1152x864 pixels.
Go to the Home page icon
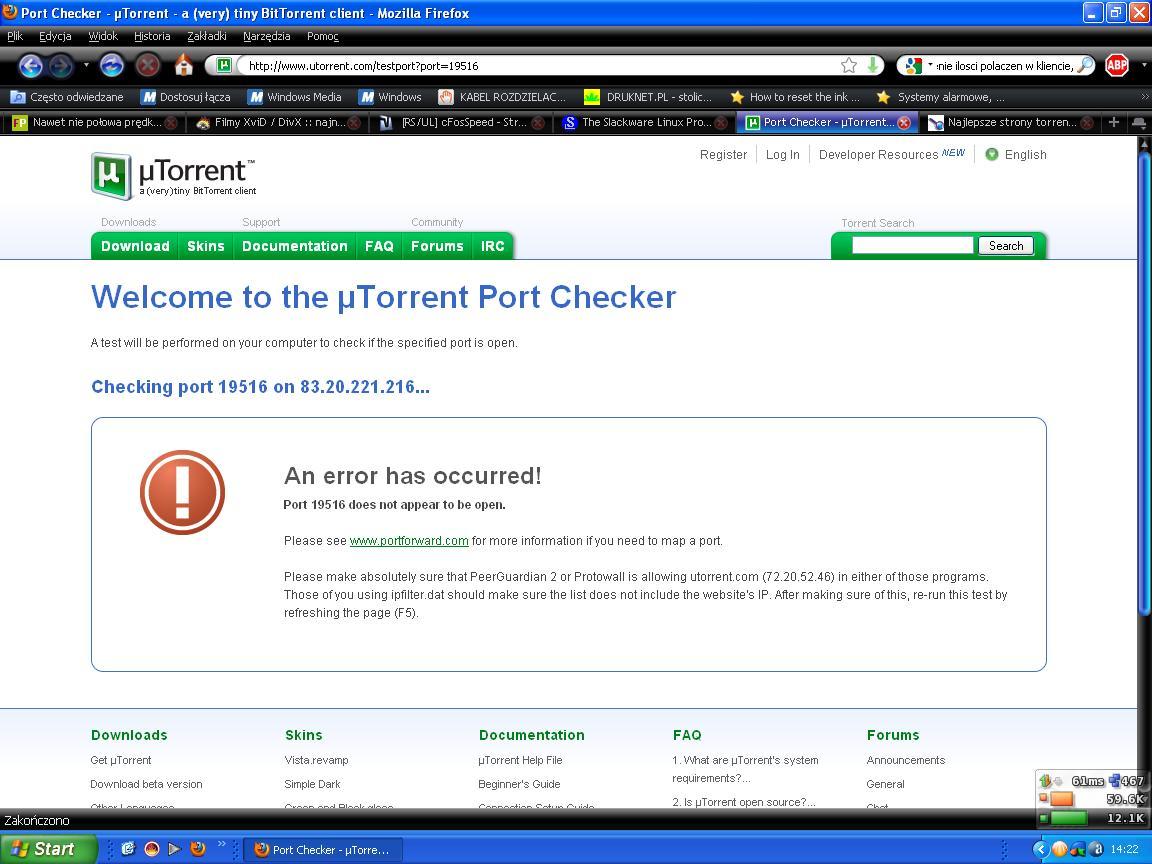[183, 66]
